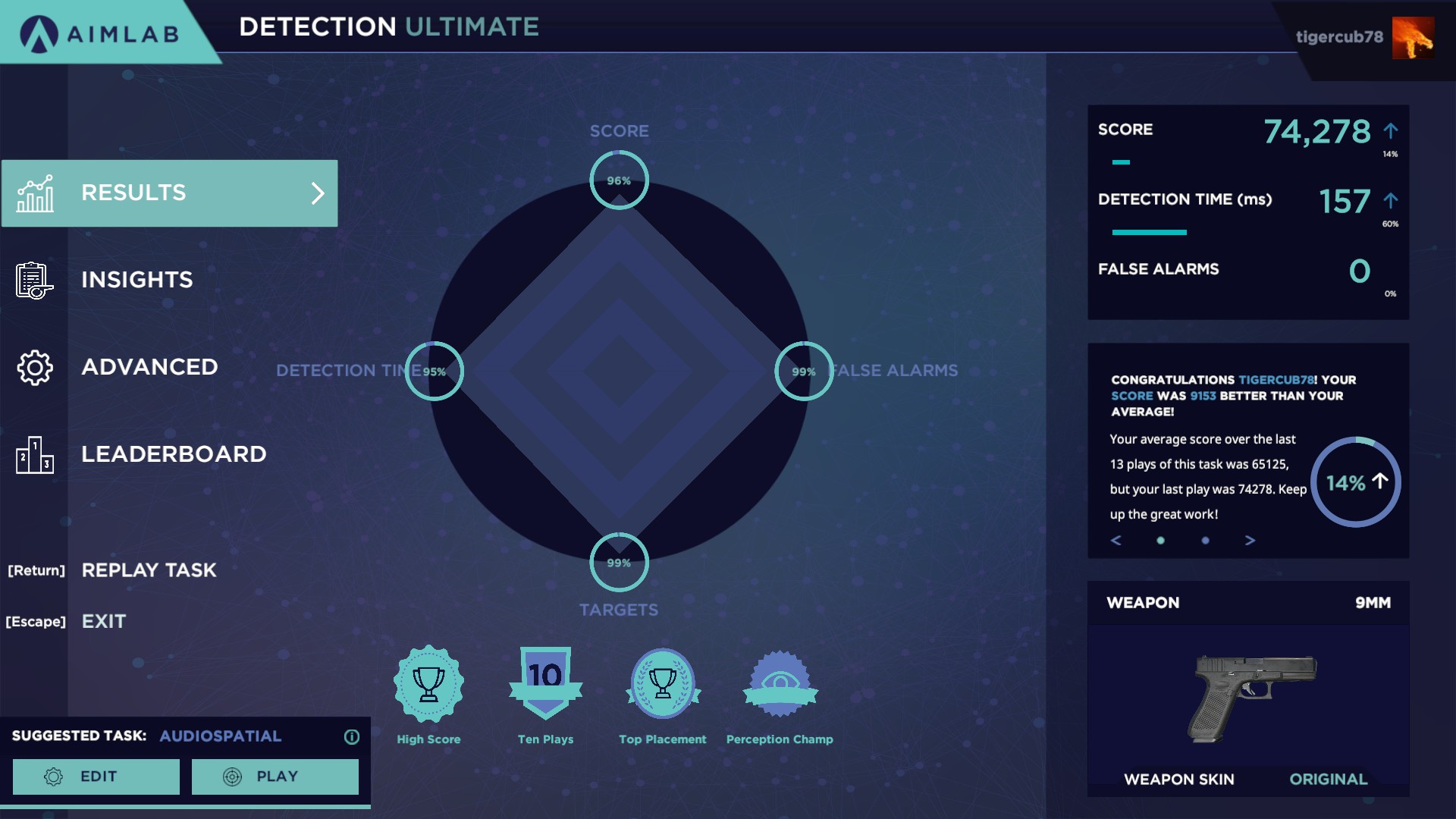The width and height of the screenshot is (1456, 819).
Task: Click the 74,278 score value
Action: click(1317, 132)
